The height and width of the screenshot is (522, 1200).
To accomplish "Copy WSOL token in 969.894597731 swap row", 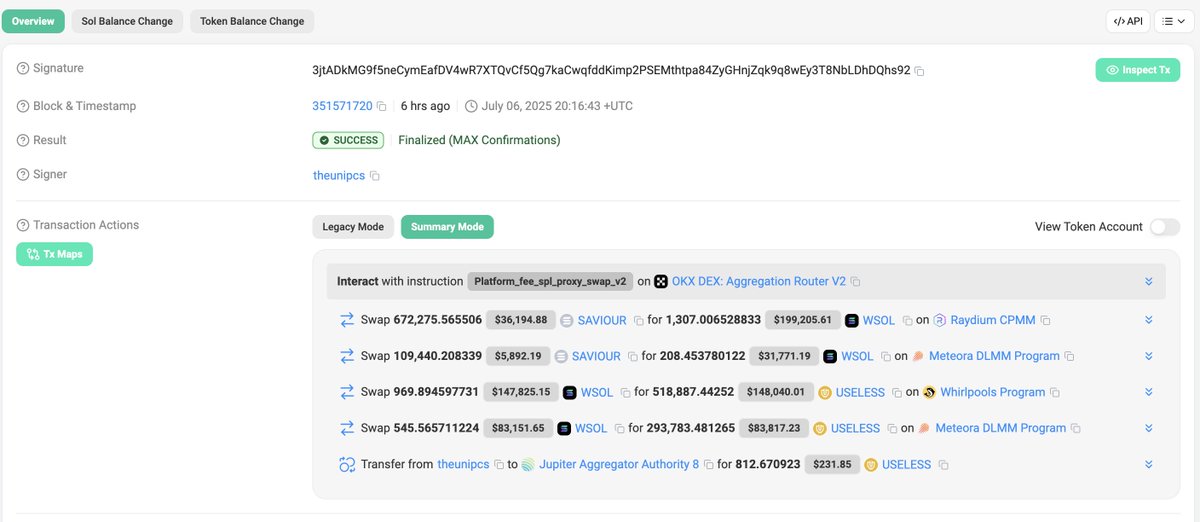I will (x=625, y=393).
